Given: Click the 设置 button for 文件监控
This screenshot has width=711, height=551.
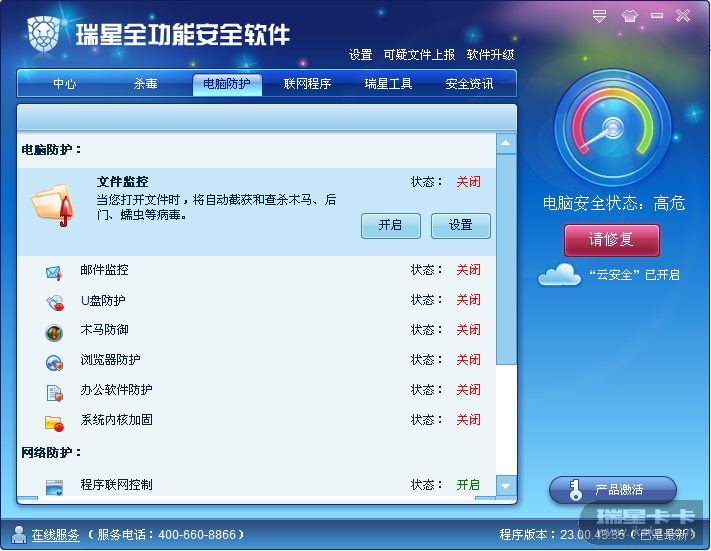Looking at the screenshot, I should tap(460, 225).
